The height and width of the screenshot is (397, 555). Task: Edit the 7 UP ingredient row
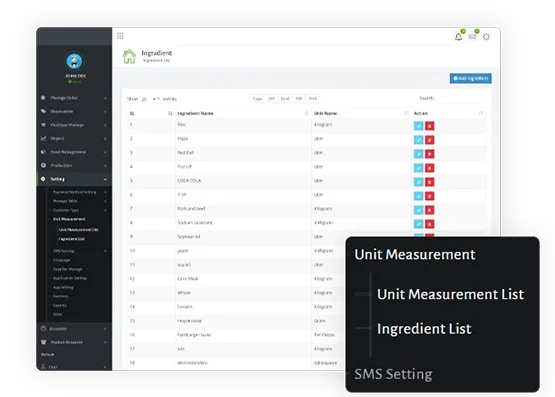[x=418, y=196]
